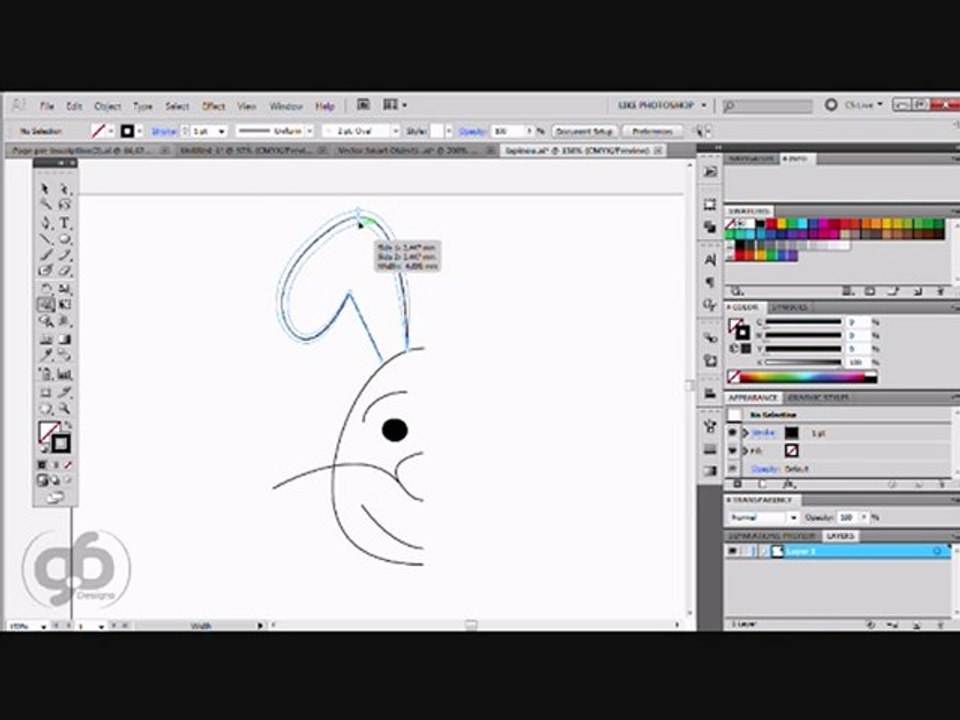Toggle Fill visibility eye in Appearance panel
Image resolution: width=960 pixels, height=720 pixels.
[x=732, y=451]
